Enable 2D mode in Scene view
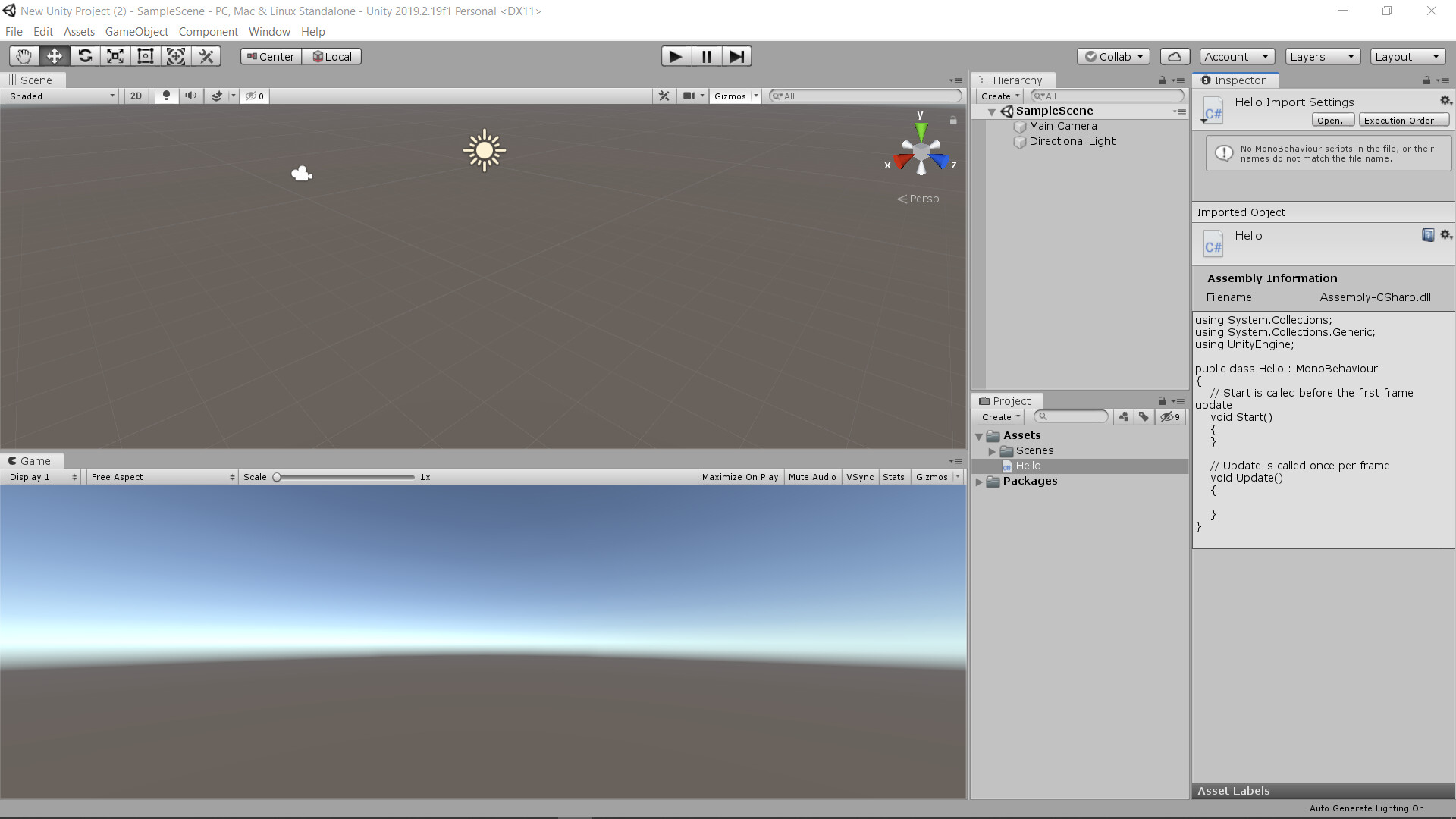Viewport: 1456px width, 819px height. click(135, 96)
